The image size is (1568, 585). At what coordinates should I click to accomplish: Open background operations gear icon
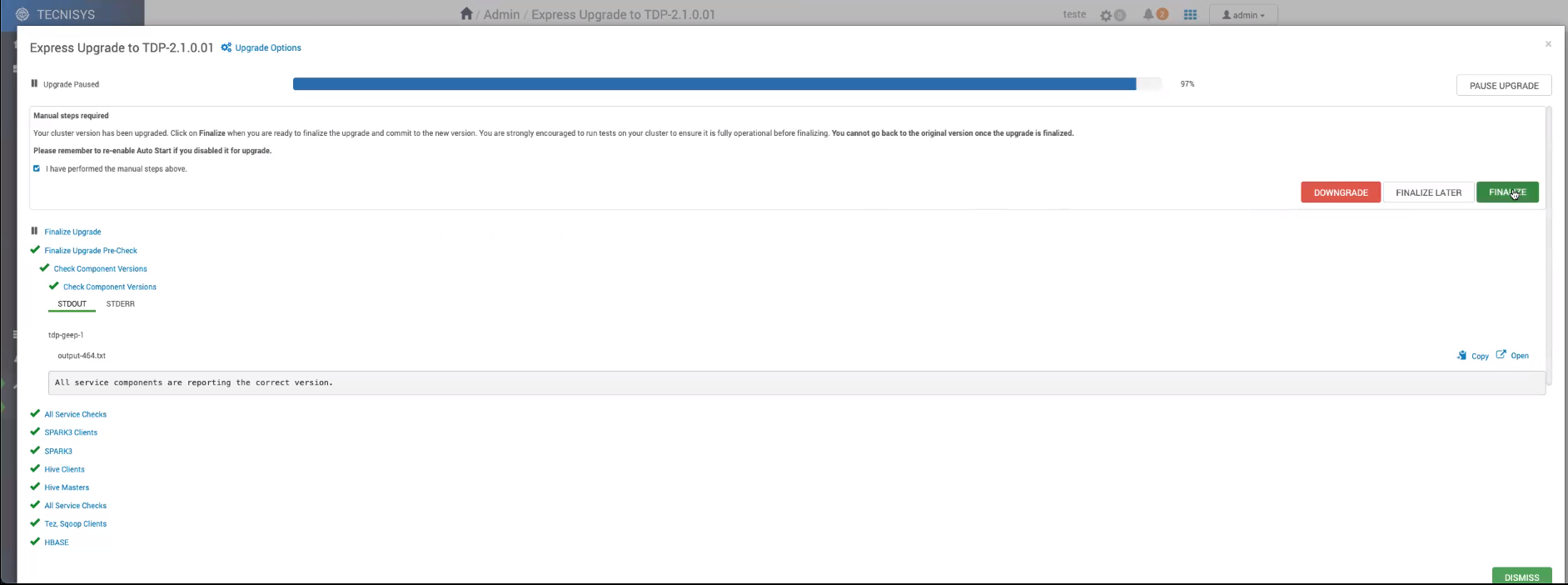click(1106, 15)
